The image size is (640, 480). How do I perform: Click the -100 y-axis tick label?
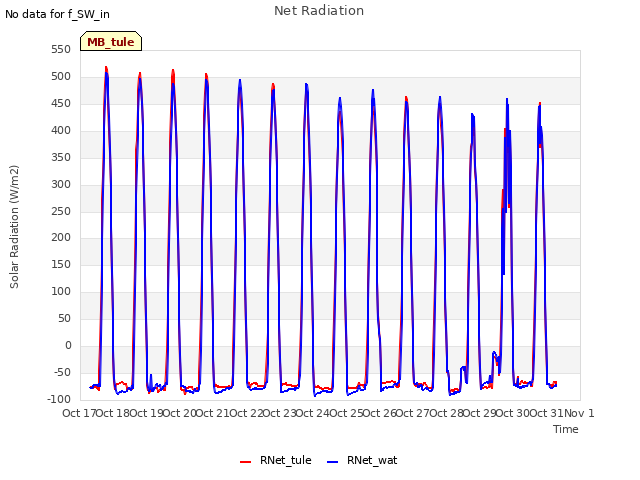pos(59,399)
